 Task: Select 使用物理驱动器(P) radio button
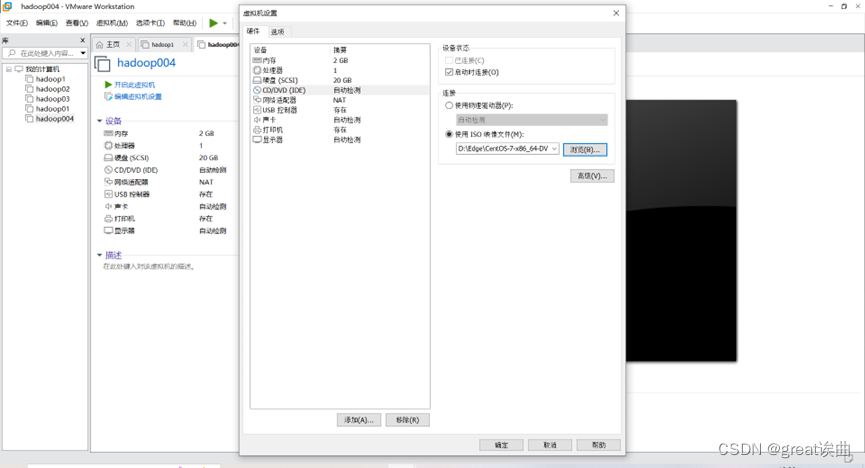(x=449, y=105)
